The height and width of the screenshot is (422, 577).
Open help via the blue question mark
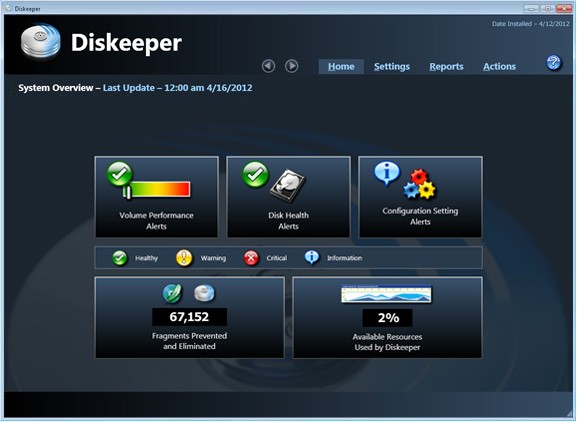(x=553, y=63)
